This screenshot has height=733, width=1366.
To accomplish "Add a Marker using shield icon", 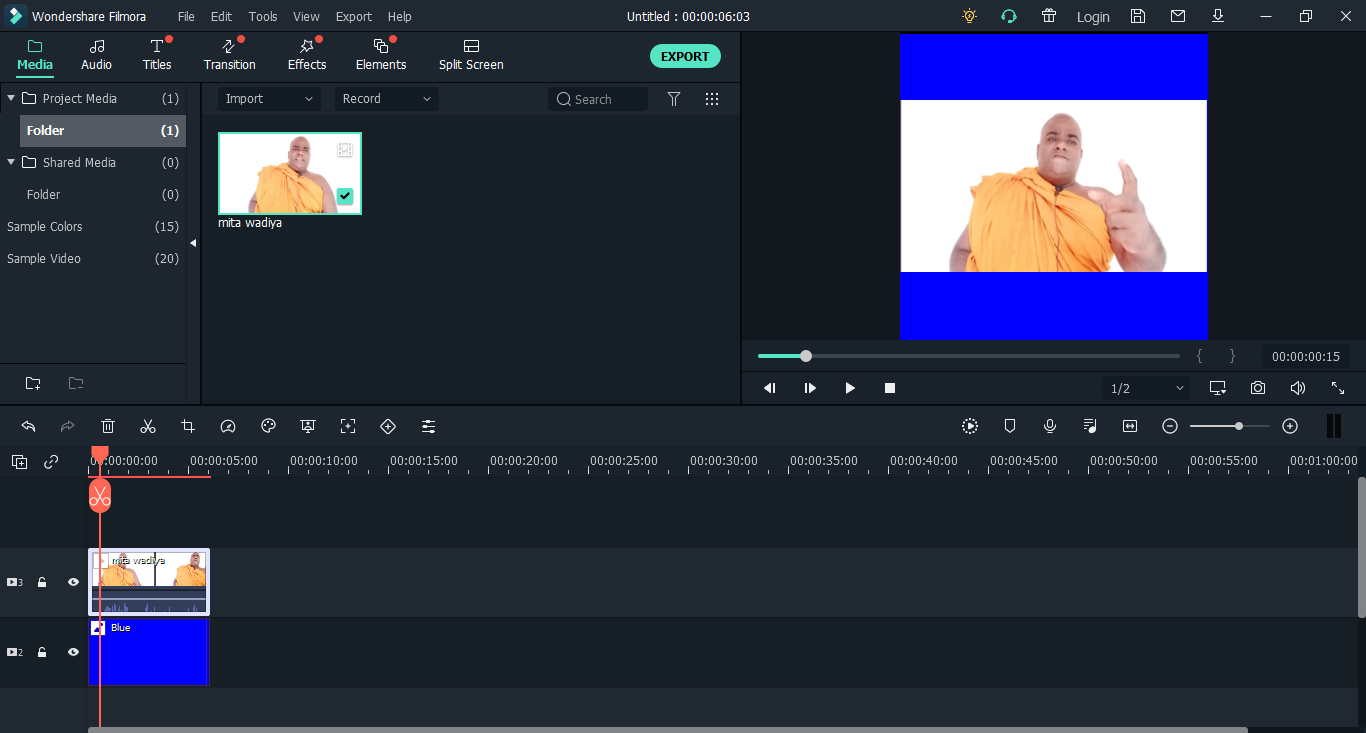I will click(x=1010, y=426).
